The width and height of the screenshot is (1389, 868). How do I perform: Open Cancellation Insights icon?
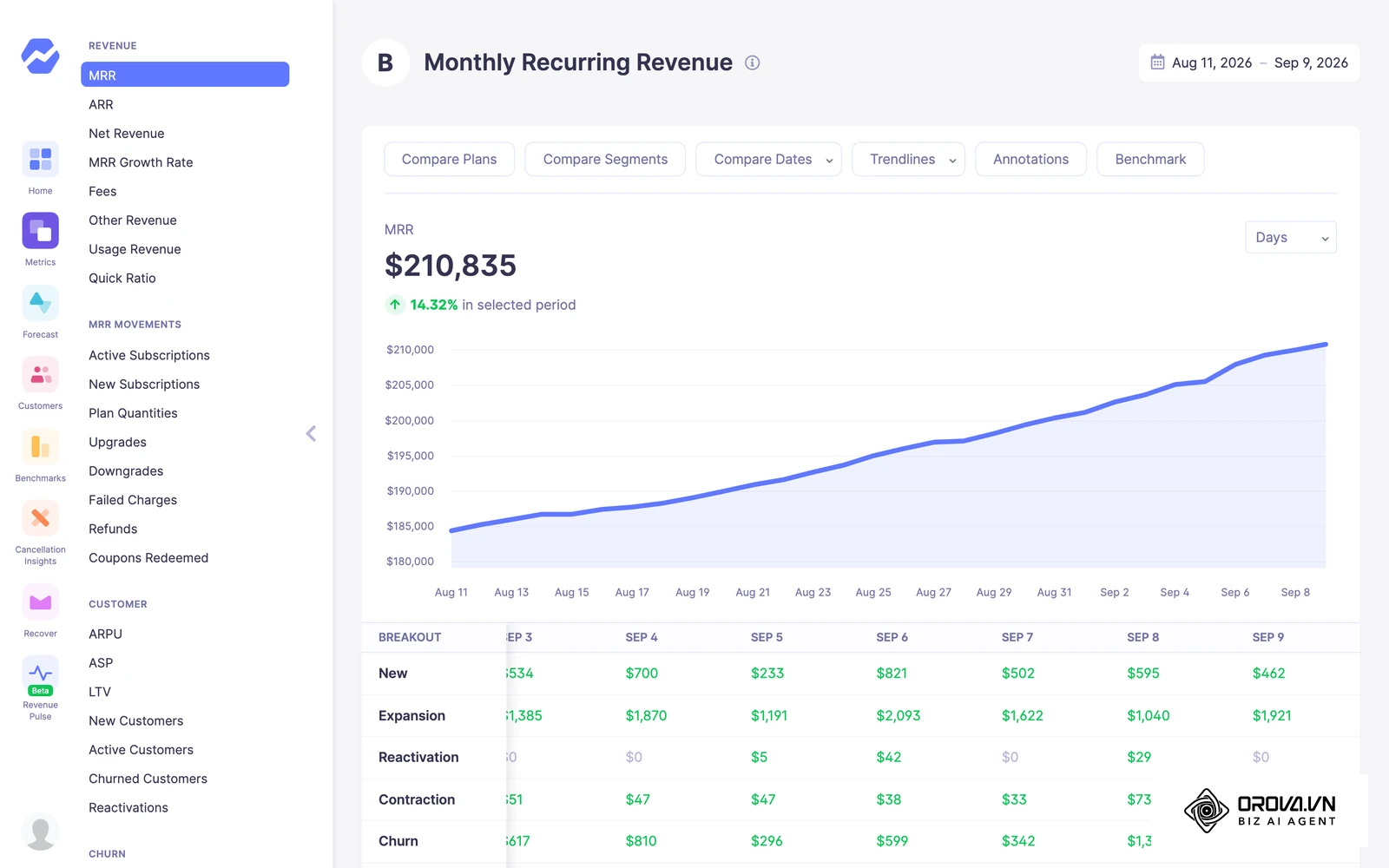pos(40,518)
